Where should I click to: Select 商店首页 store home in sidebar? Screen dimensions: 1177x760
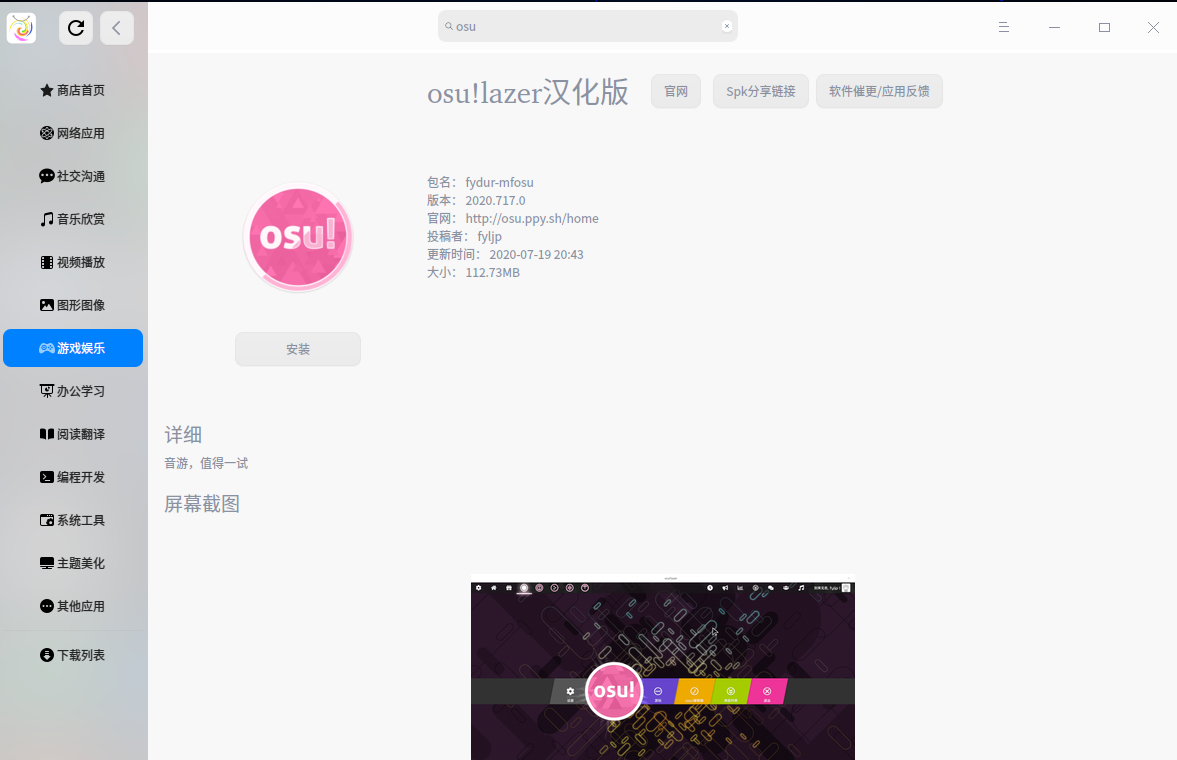pyautogui.click(x=73, y=89)
